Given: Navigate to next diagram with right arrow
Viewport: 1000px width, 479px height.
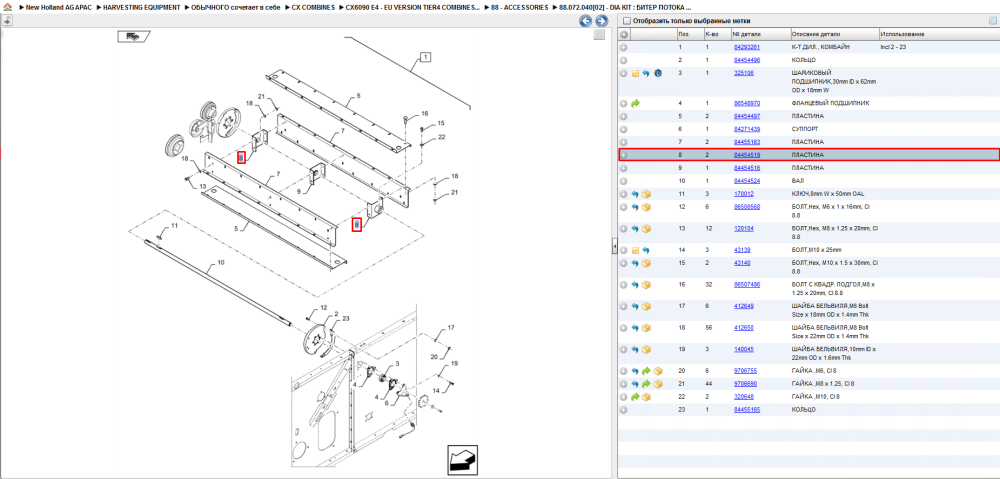Looking at the screenshot, I should (x=600, y=21).
